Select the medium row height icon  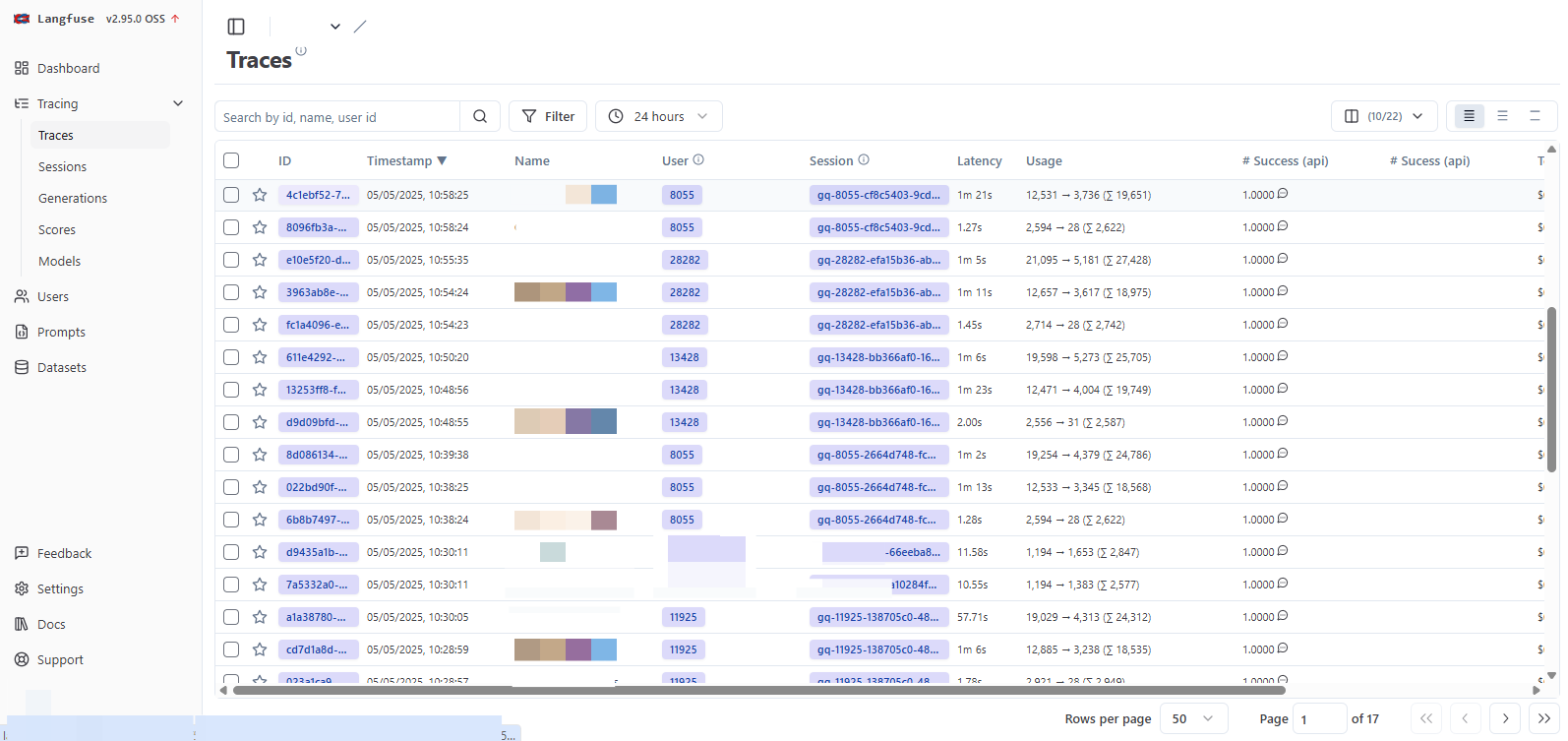[1502, 116]
